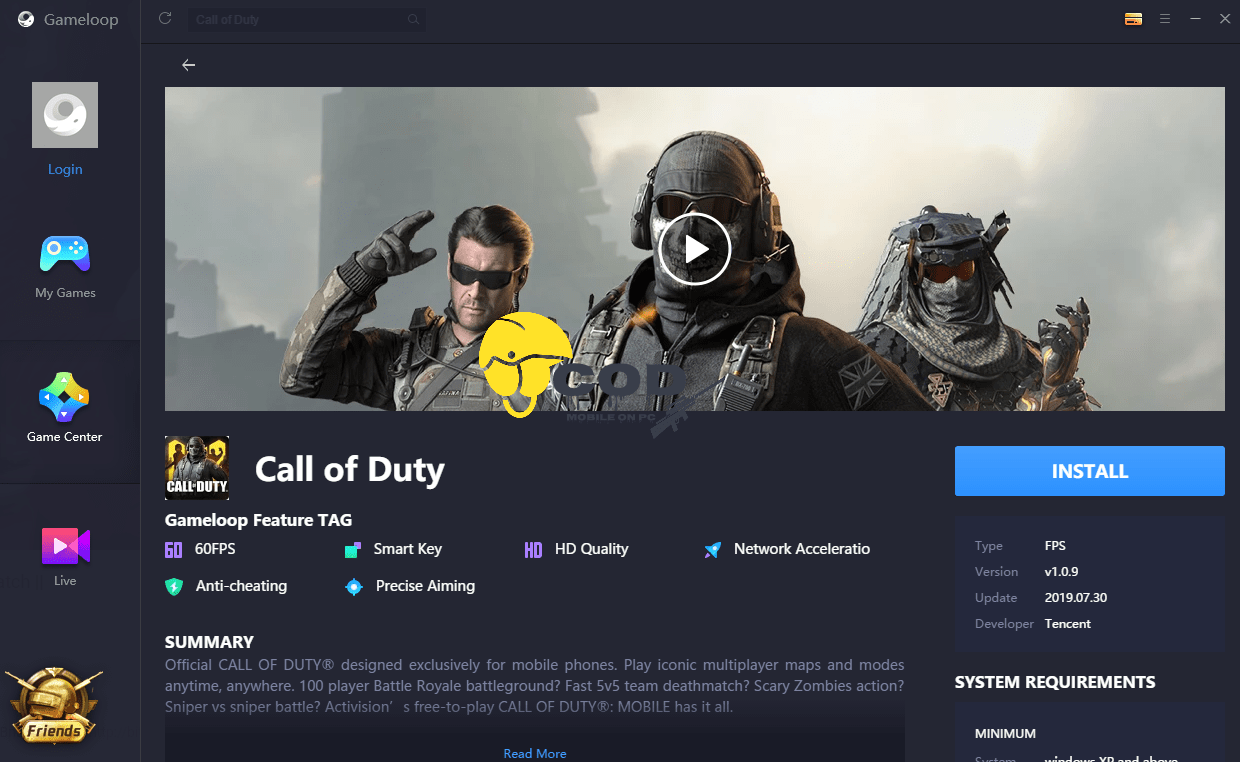Install Call of Duty
Screen dimensions: 1240x762
(1090, 471)
